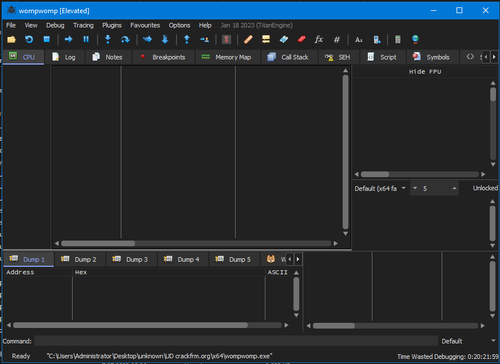Check for updates via the globe icon
Screen dimensions: 500x364
point(415,39)
